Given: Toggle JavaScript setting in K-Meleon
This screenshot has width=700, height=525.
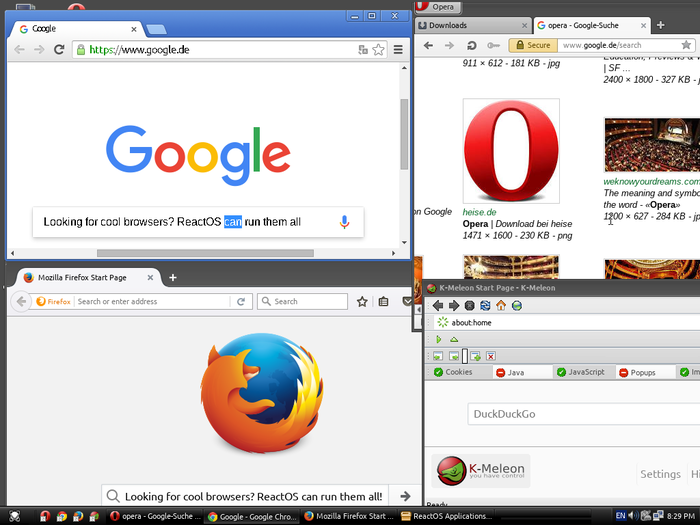Looking at the screenshot, I should coord(580,372).
